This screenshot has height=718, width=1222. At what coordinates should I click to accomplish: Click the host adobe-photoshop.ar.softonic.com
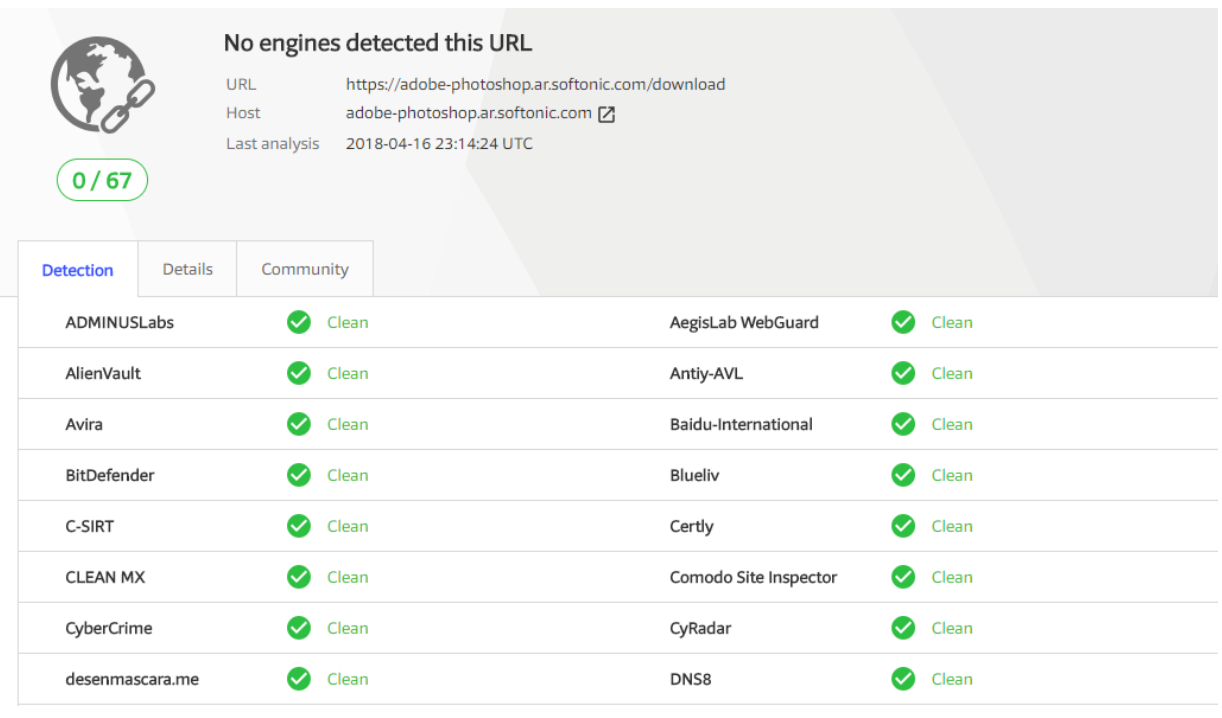(469, 113)
